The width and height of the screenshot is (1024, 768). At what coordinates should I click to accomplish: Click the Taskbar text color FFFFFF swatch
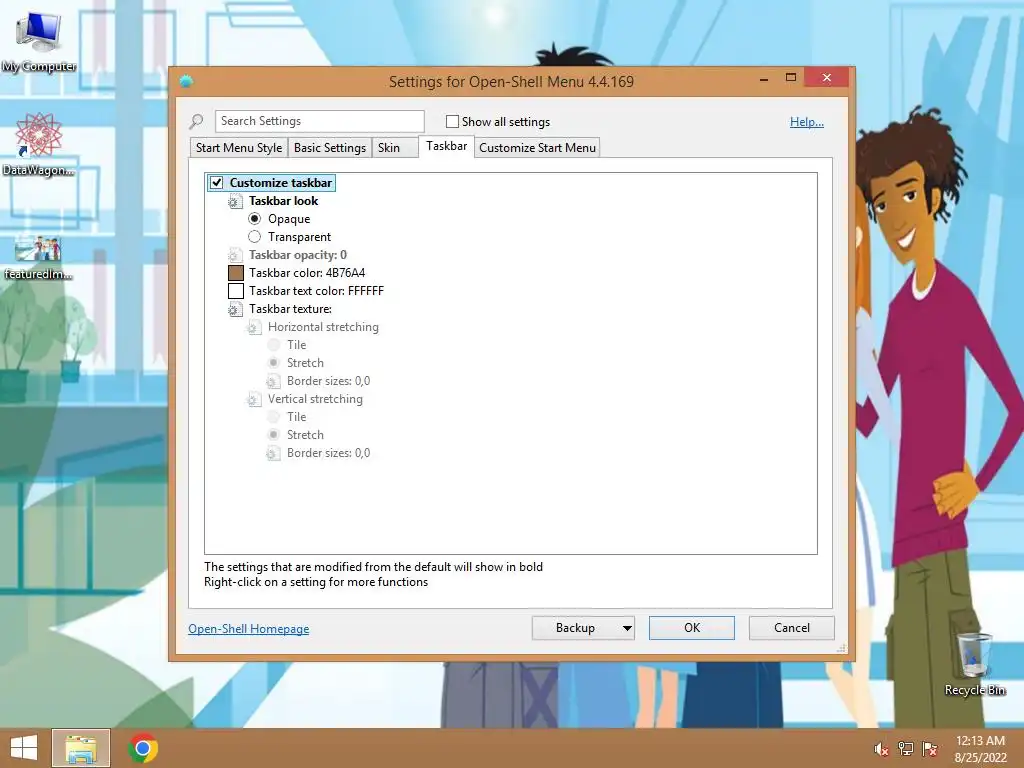236,291
